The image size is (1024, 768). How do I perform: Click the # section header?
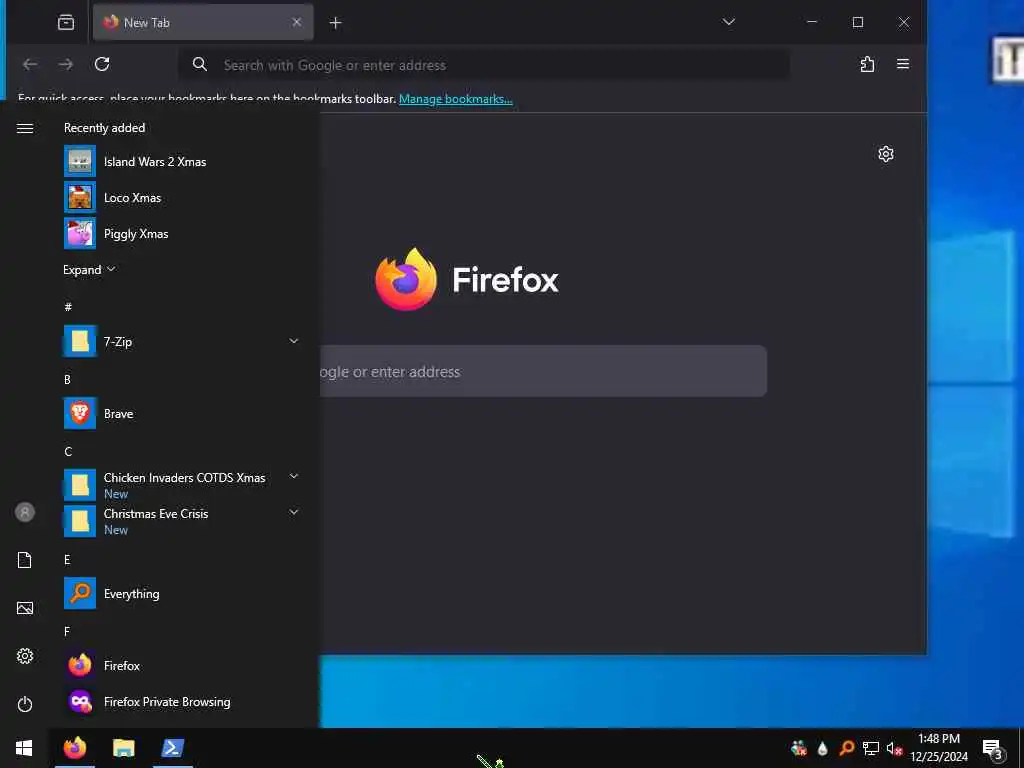coord(68,307)
